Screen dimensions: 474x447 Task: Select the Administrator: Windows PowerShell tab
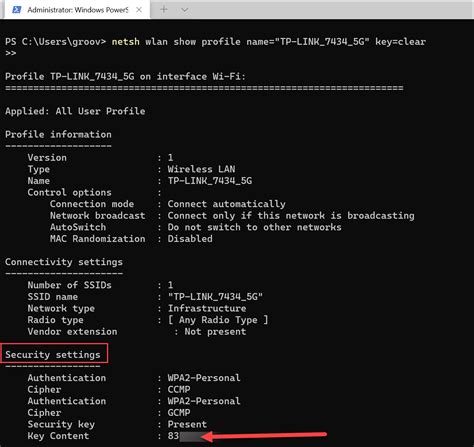click(77, 10)
